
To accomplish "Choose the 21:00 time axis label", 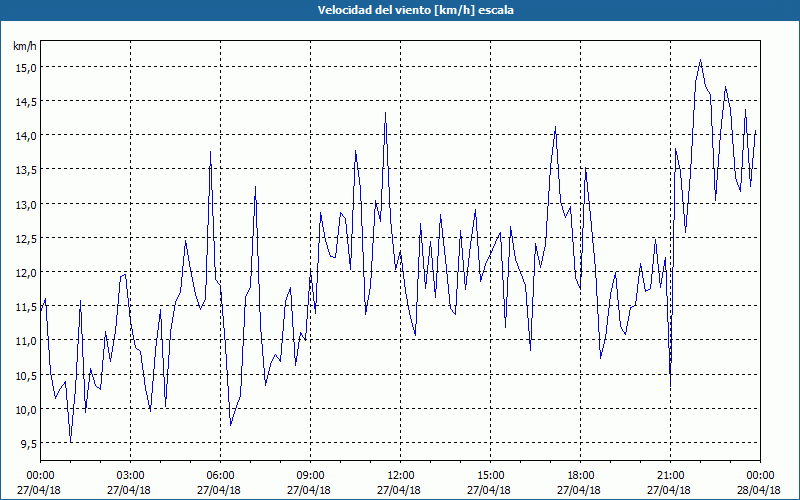I will (x=670, y=476).
